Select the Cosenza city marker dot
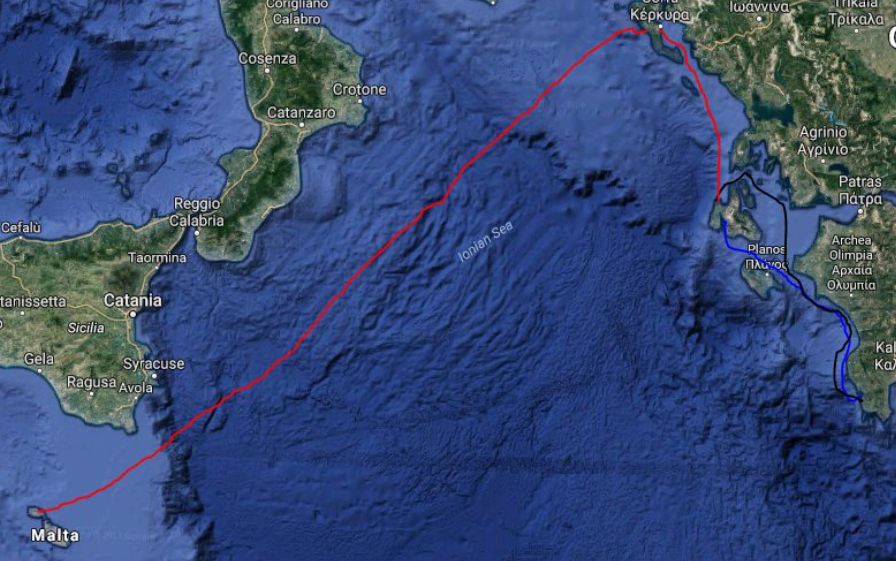Image resolution: width=896 pixels, height=561 pixels. point(267,71)
